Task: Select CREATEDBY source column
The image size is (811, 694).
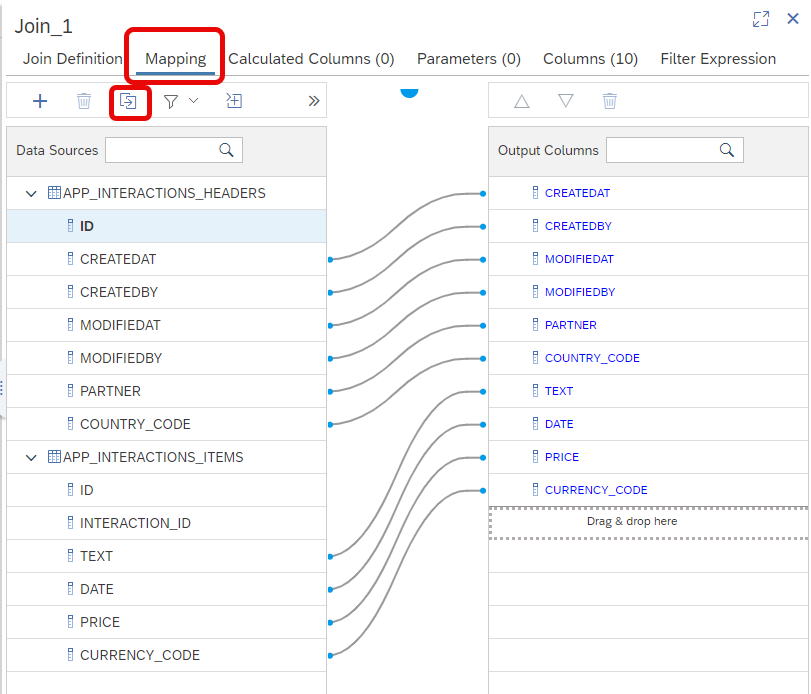Action: 167,292
